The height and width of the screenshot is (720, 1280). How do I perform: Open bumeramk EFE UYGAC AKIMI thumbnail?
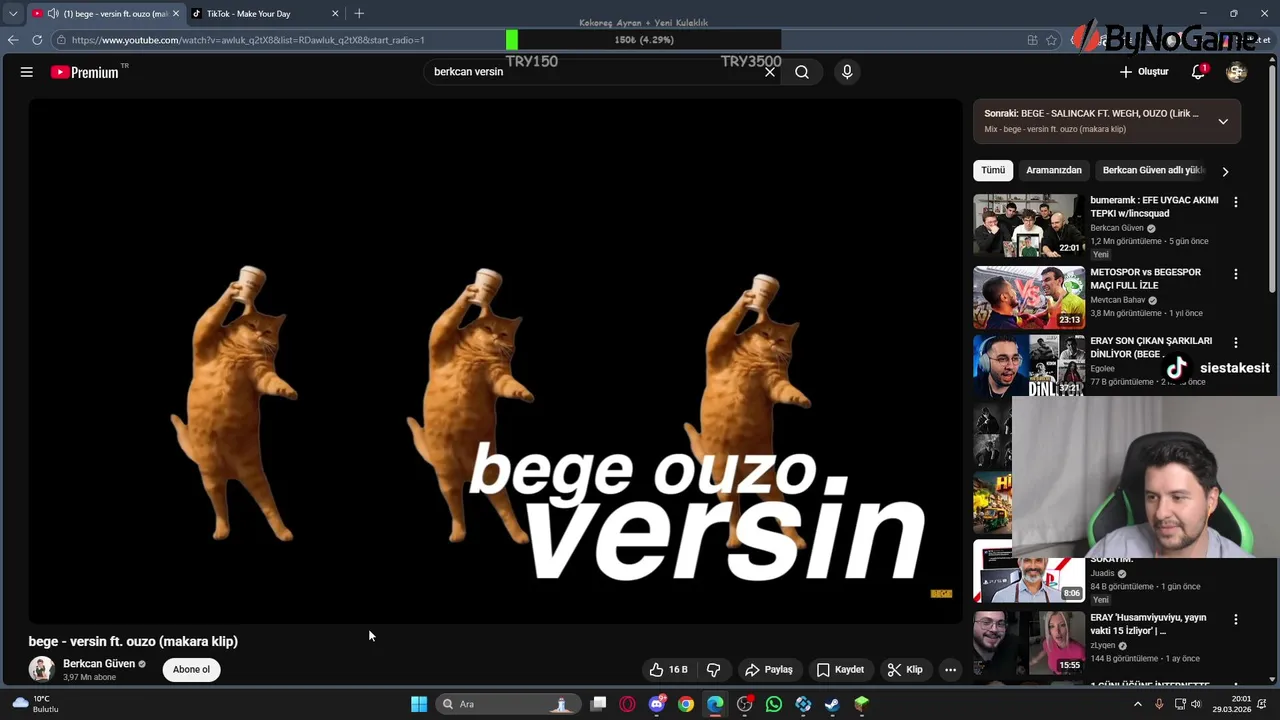pyautogui.click(x=1029, y=226)
